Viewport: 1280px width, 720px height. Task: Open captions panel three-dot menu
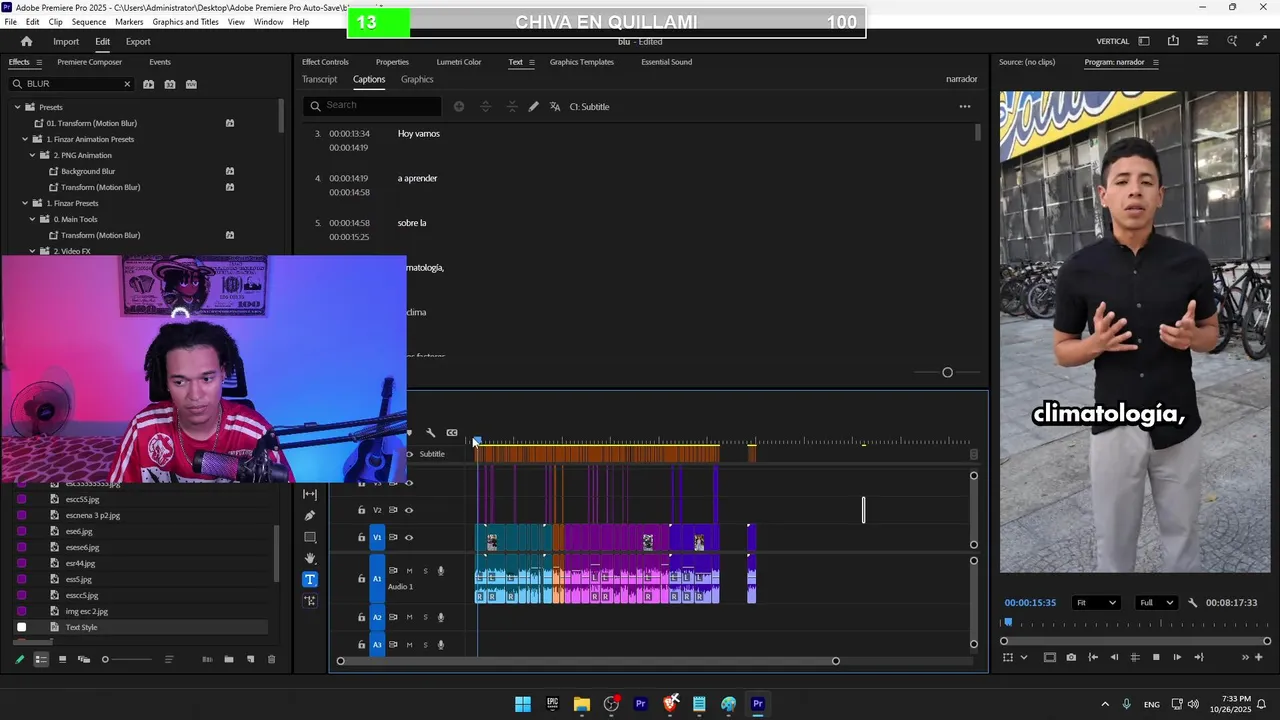(x=965, y=107)
